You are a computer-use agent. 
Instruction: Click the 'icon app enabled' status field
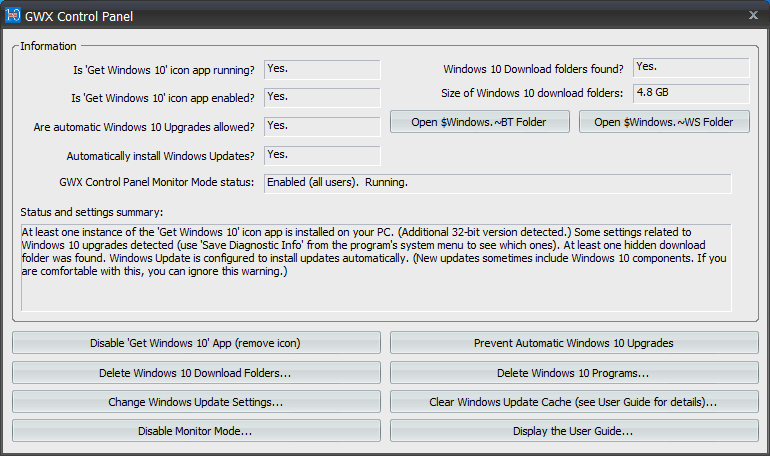point(322,98)
